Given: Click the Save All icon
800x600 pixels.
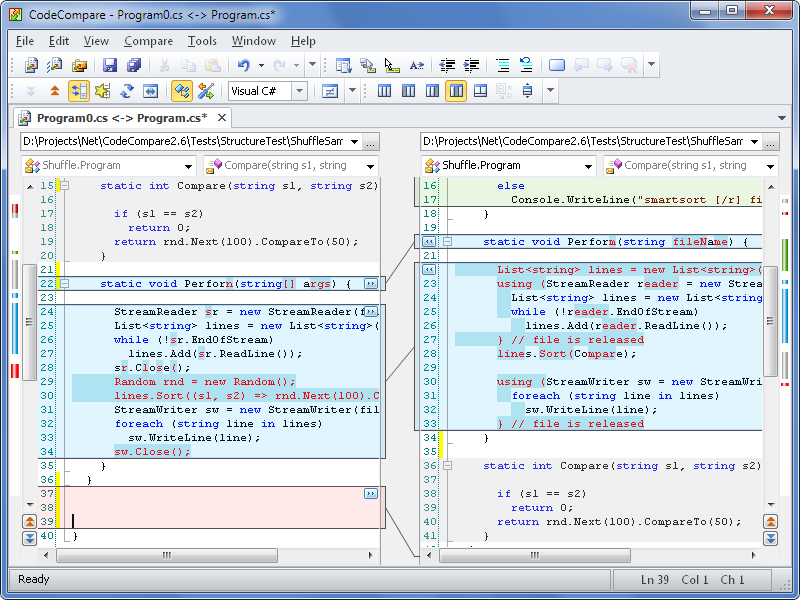Looking at the screenshot, I should pos(131,66).
